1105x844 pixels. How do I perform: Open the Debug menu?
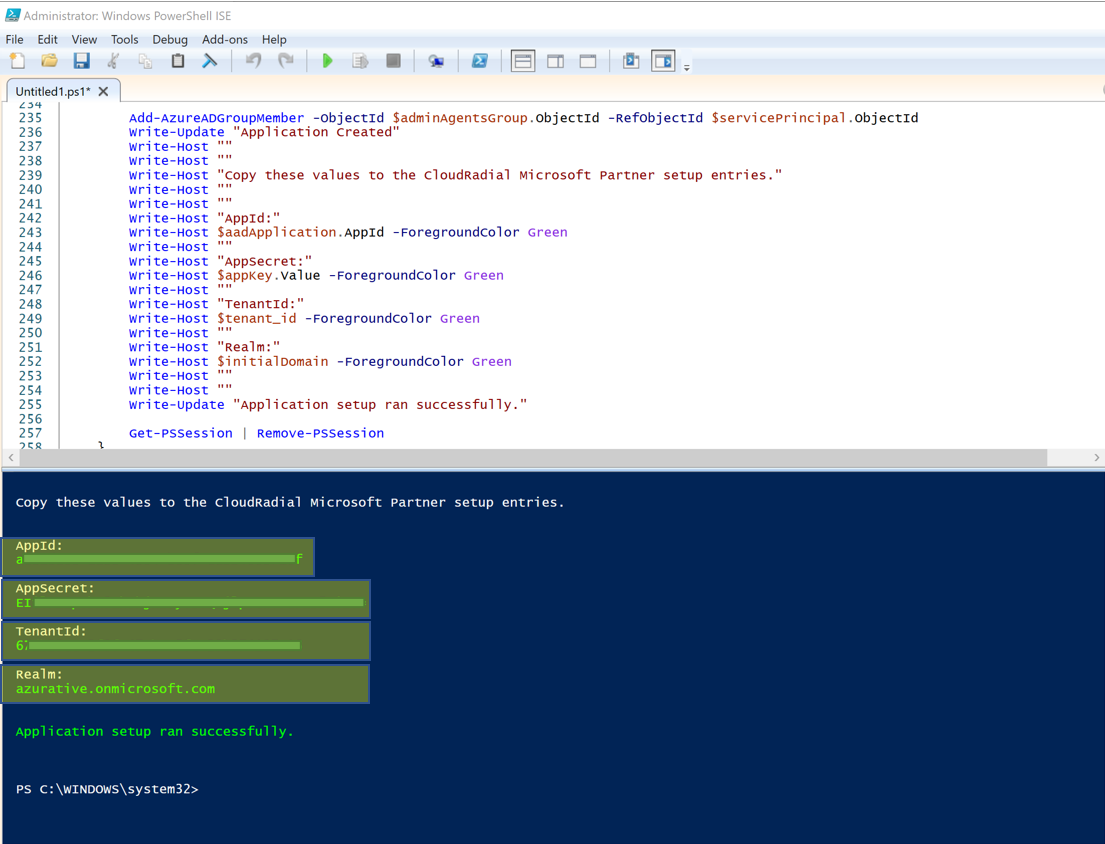pos(170,39)
